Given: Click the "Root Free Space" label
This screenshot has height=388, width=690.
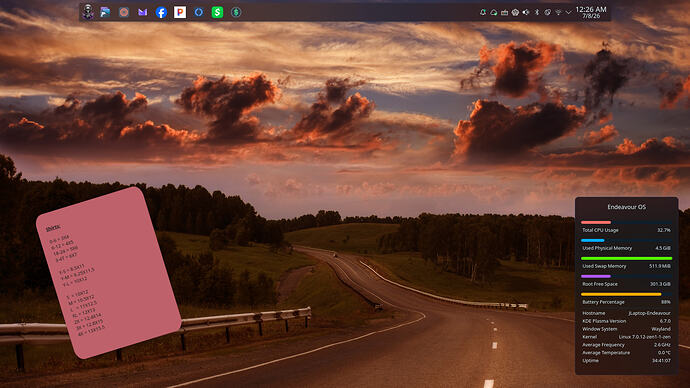Looking at the screenshot, I should coord(600,284).
